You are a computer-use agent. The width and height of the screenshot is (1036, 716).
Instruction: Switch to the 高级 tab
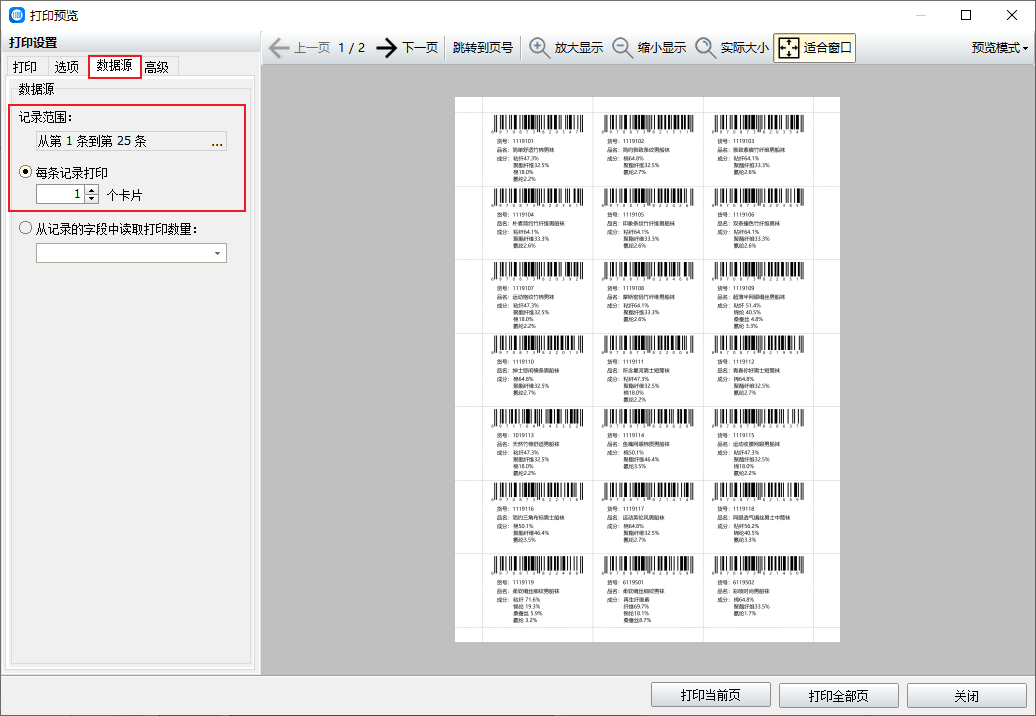pos(157,67)
